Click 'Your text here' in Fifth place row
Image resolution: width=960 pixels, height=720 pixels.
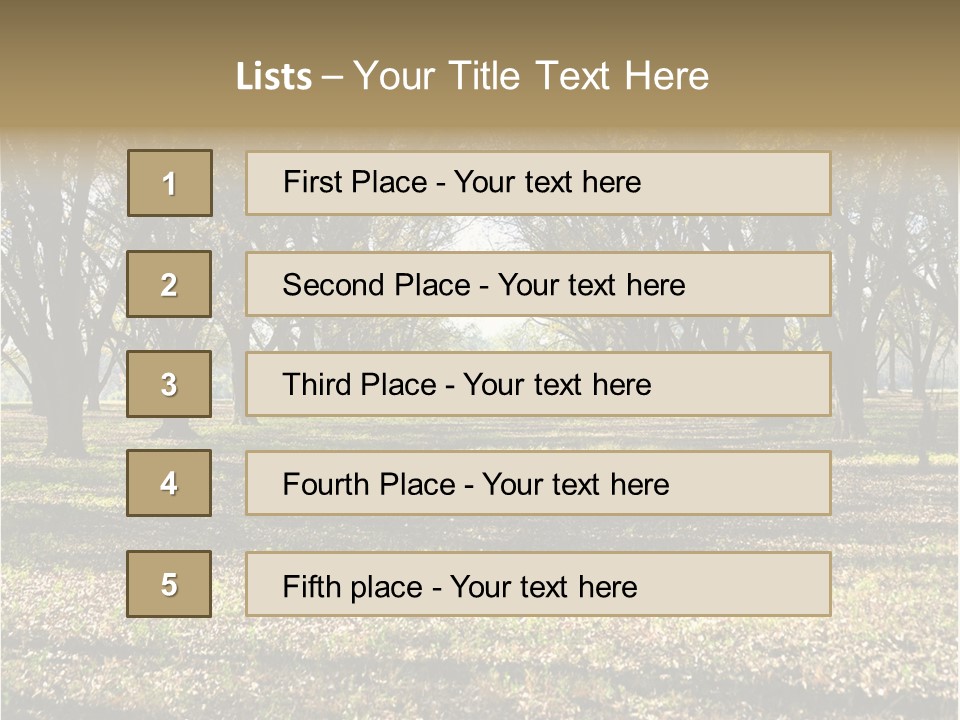pyautogui.click(x=544, y=587)
